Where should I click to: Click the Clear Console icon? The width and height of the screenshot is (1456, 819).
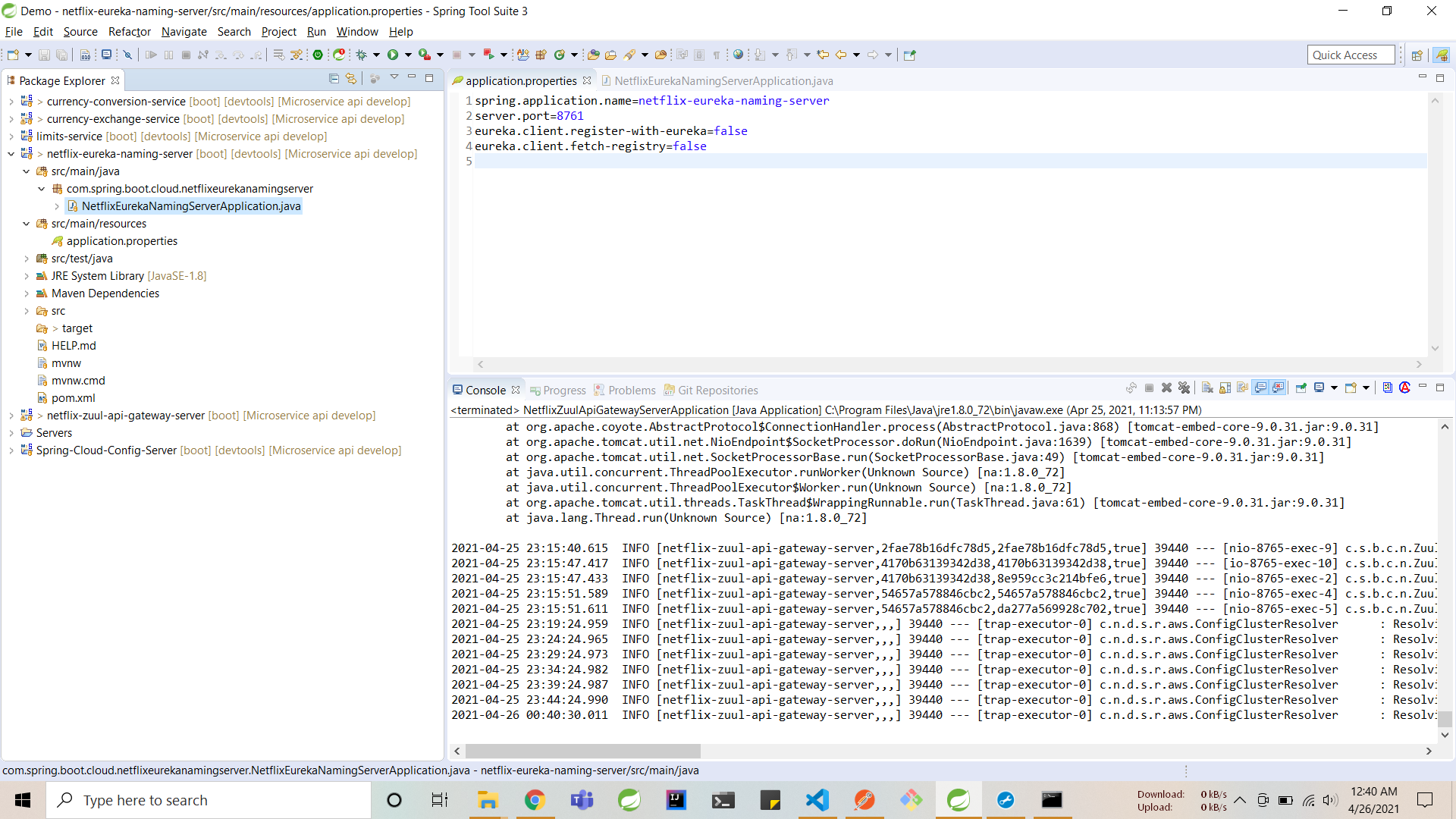(x=1207, y=388)
